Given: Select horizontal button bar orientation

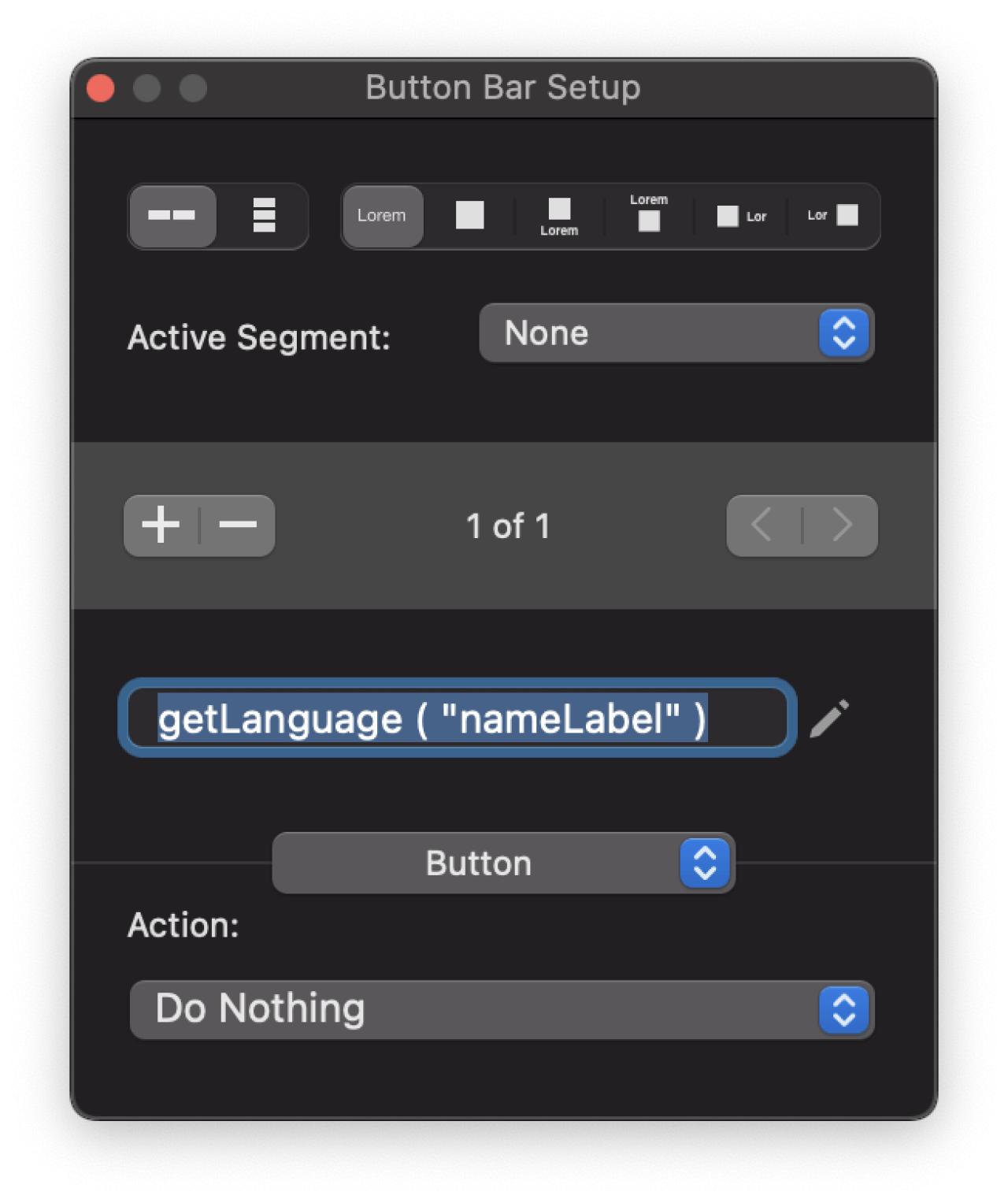Looking at the screenshot, I should click(x=172, y=216).
